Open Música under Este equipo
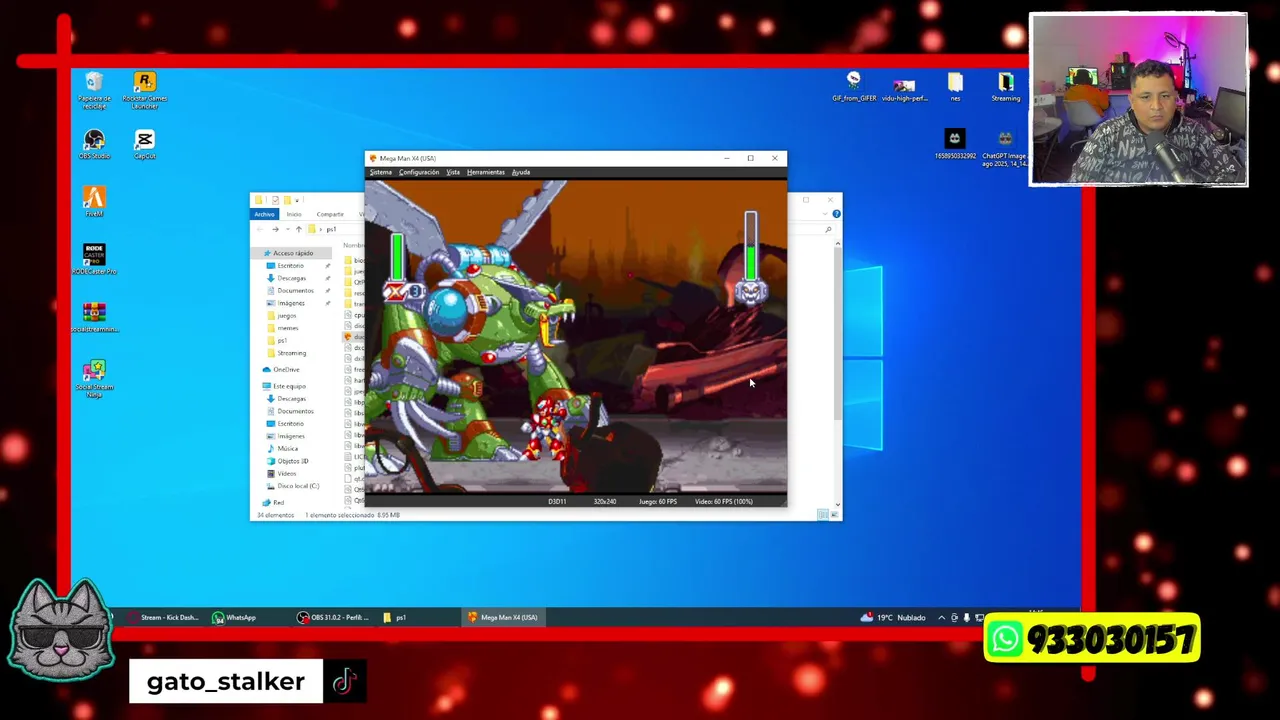Image resolution: width=1280 pixels, height=720 pixels. (x=287, y=448)
